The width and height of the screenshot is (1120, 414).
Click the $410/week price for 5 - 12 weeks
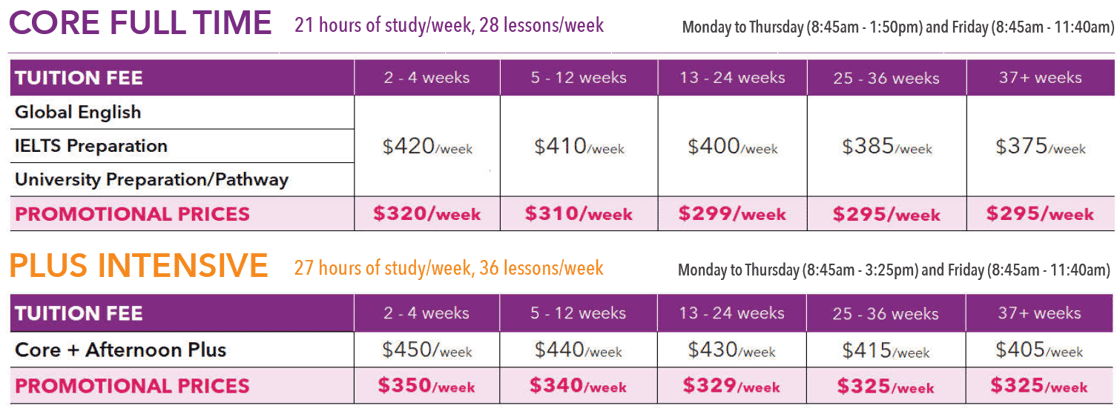(579, 147)
